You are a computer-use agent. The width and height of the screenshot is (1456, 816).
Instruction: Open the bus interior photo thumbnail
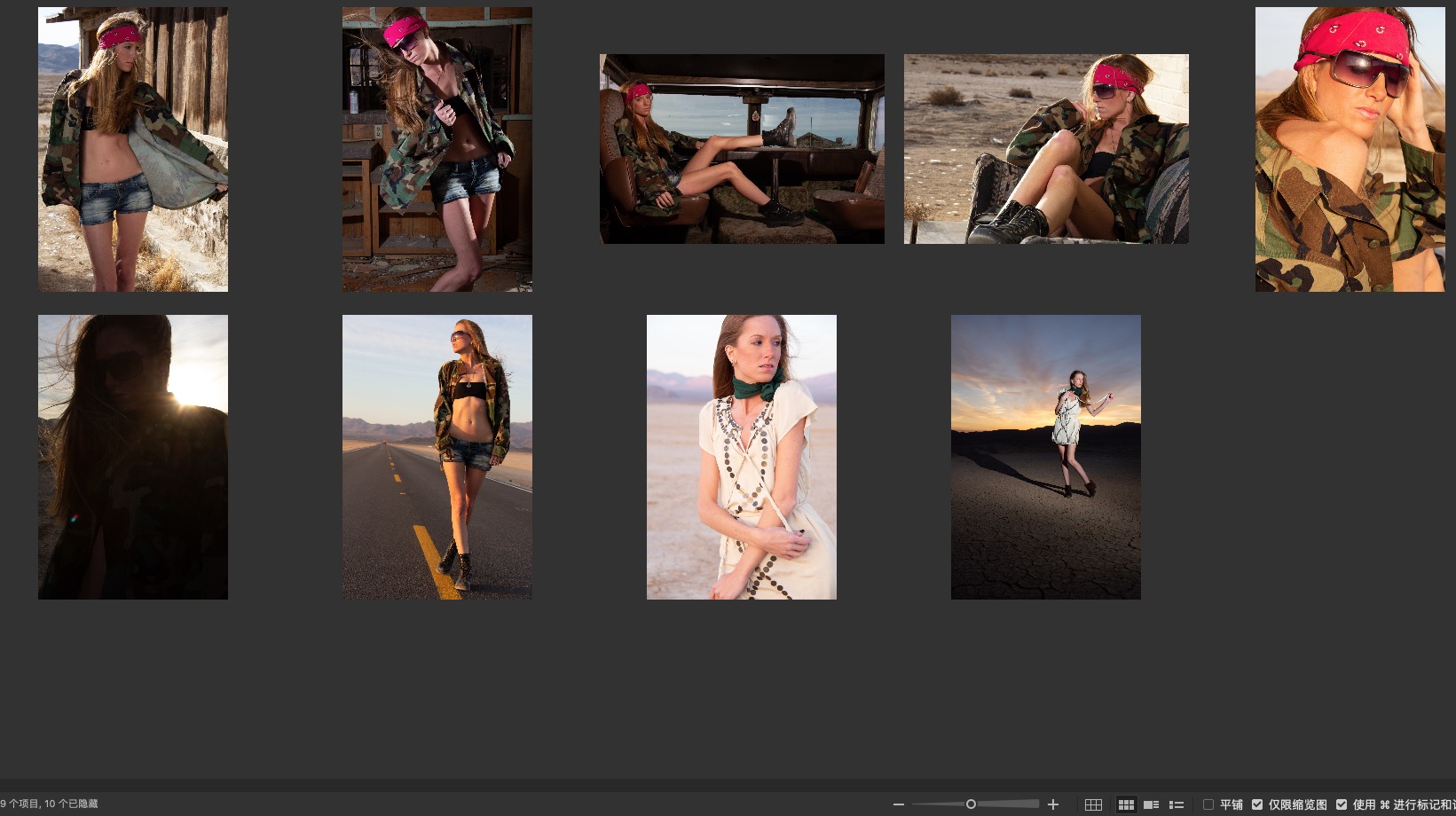(742, 149)
